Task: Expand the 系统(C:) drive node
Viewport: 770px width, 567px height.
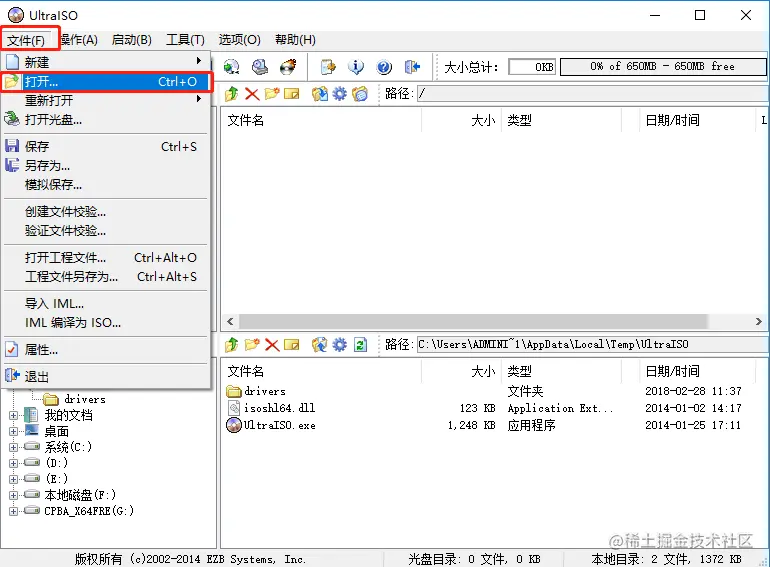Action: click(13, 447)
